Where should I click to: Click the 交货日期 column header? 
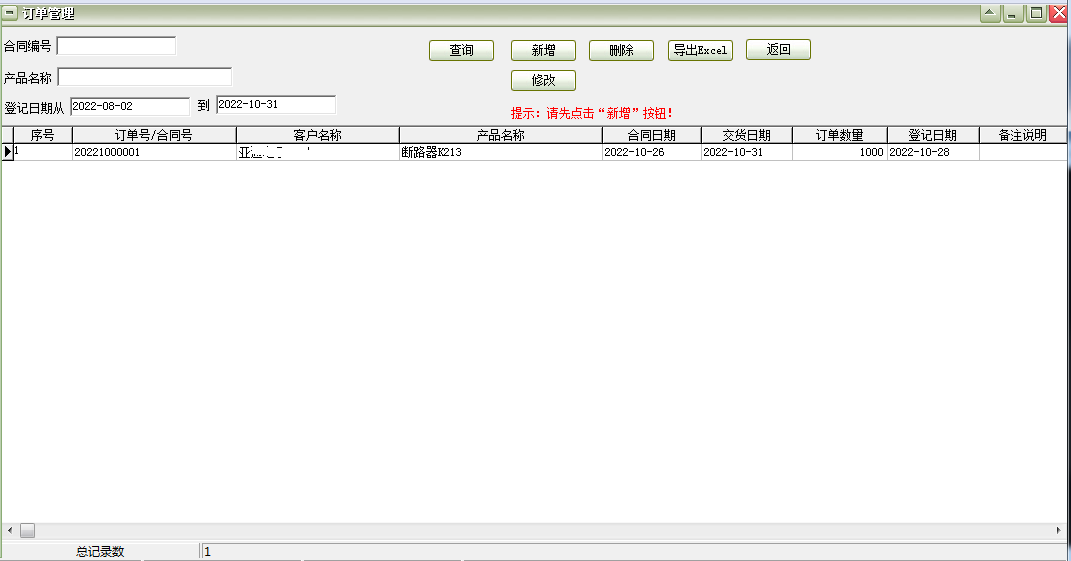(x=747, y=135)
